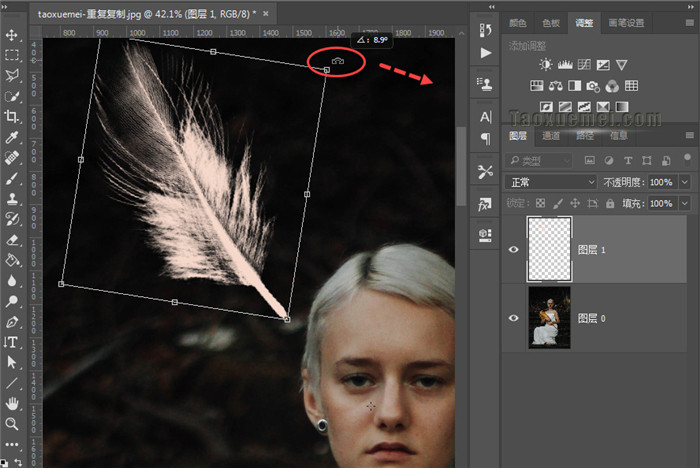Select the Blur tool
Image resolution: width=700 pixels, height=468 pixels.
click(12, 281)
